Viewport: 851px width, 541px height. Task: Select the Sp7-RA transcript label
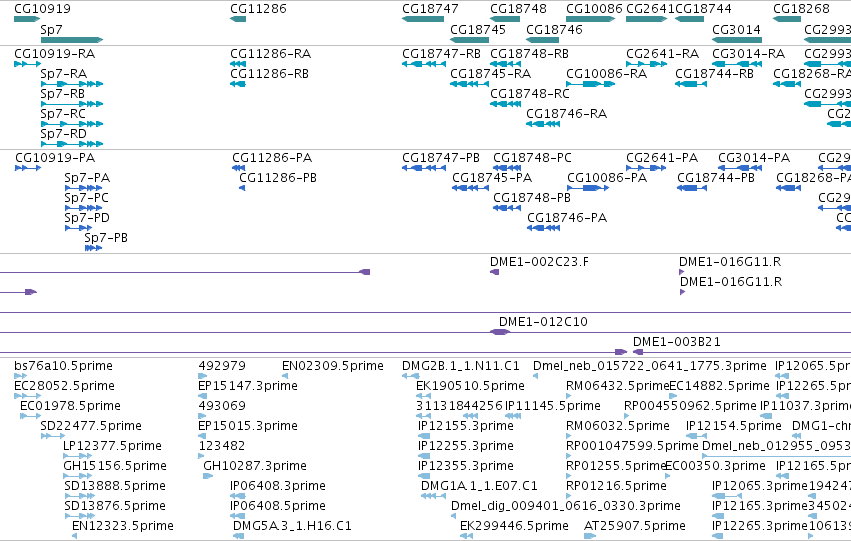click(x=63, y=74)
